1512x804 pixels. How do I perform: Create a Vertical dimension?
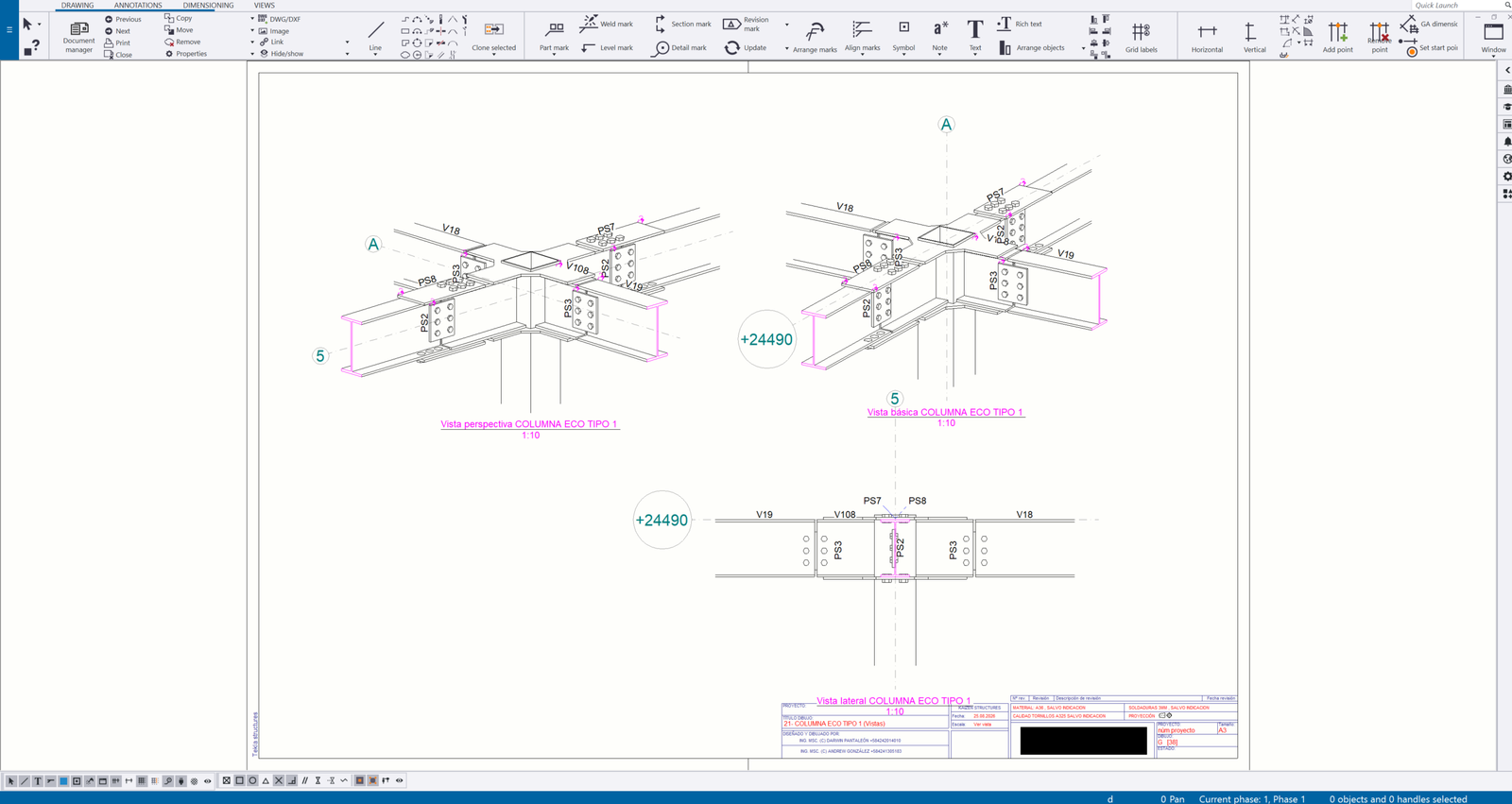(1254, 36)
